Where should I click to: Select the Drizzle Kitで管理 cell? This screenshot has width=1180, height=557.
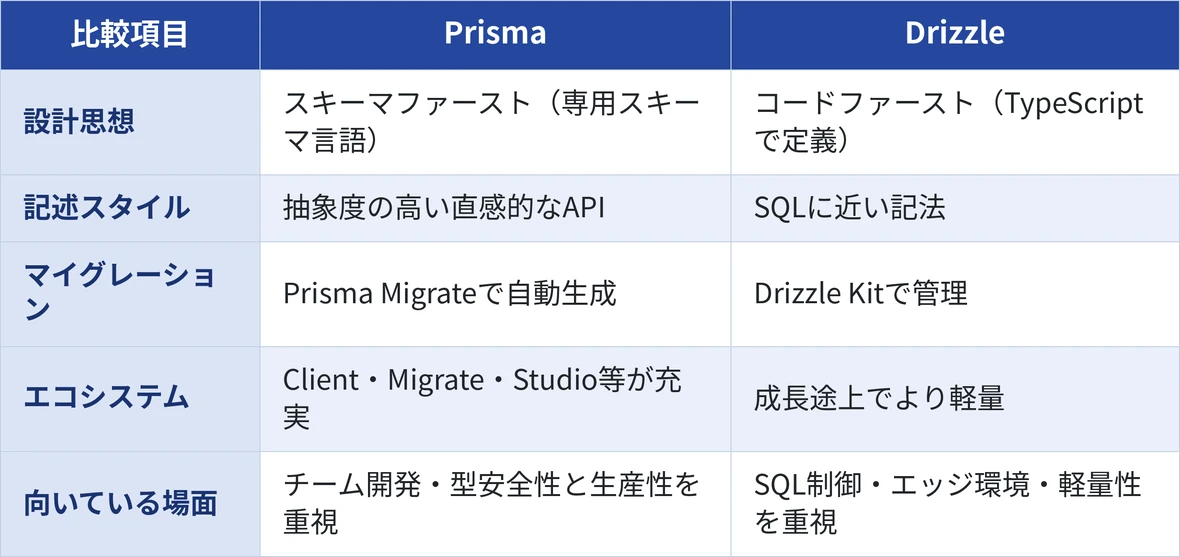click(955, 294)
